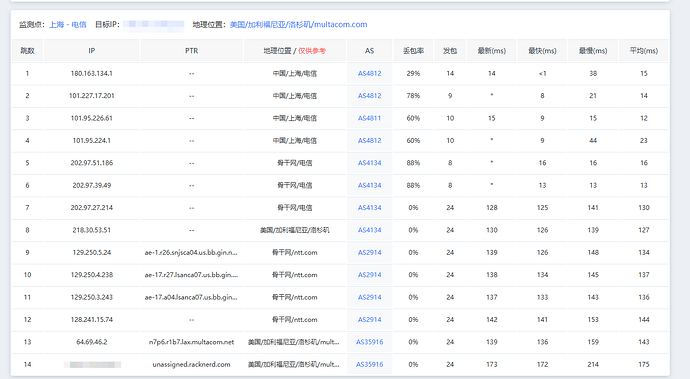
Task: Click the 214 slowest value in hop 14
Action: (593, 364)
